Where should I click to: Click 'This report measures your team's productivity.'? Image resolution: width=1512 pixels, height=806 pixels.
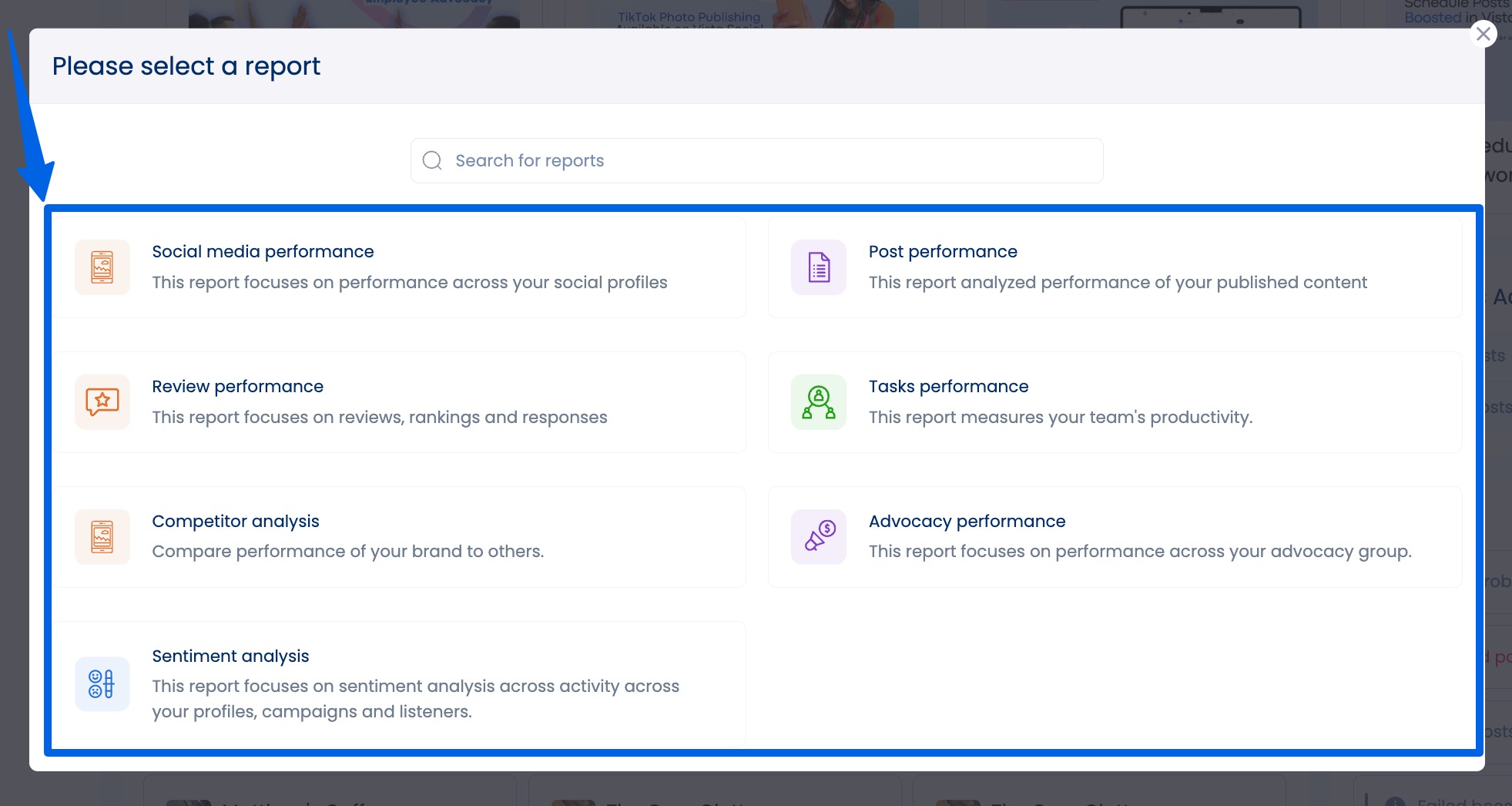1061,418
